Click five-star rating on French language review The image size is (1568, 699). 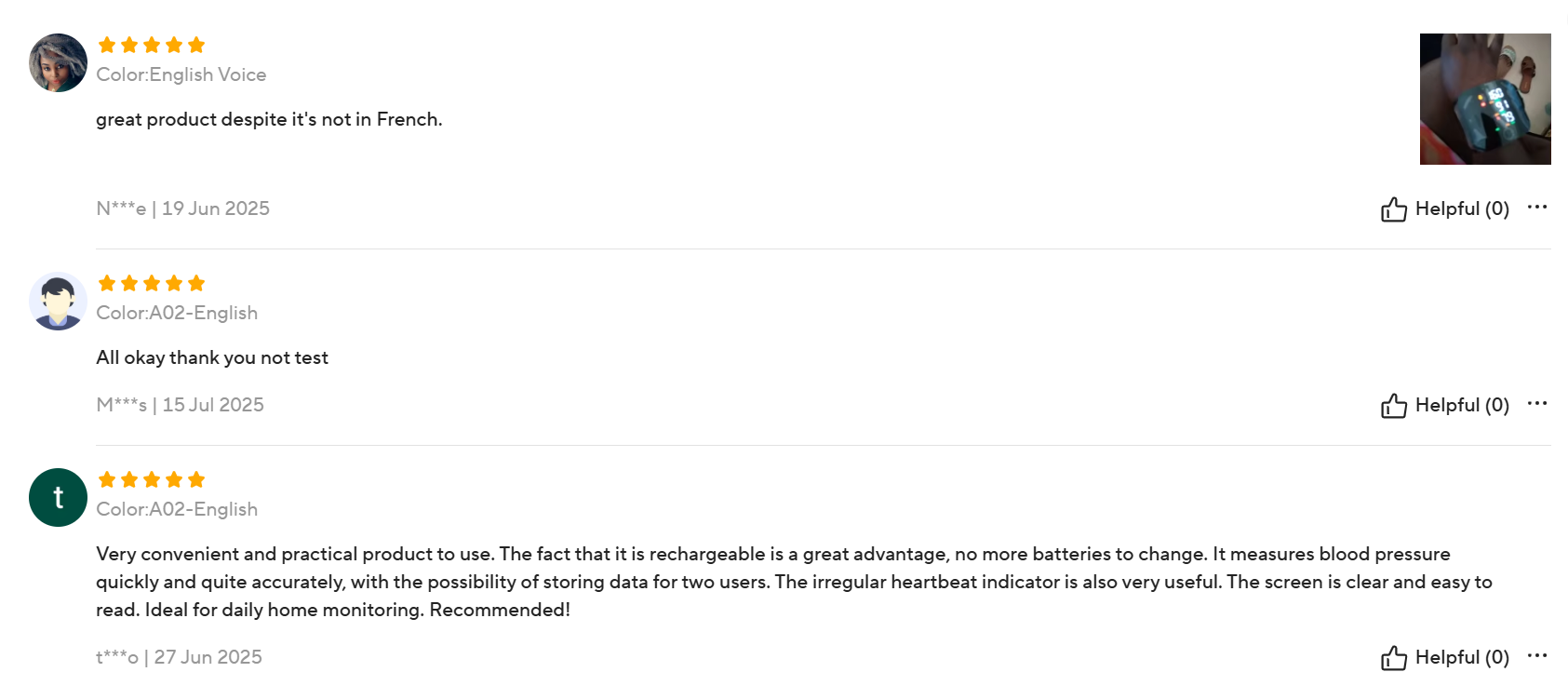pyautogui.click(x=152, y=45)
